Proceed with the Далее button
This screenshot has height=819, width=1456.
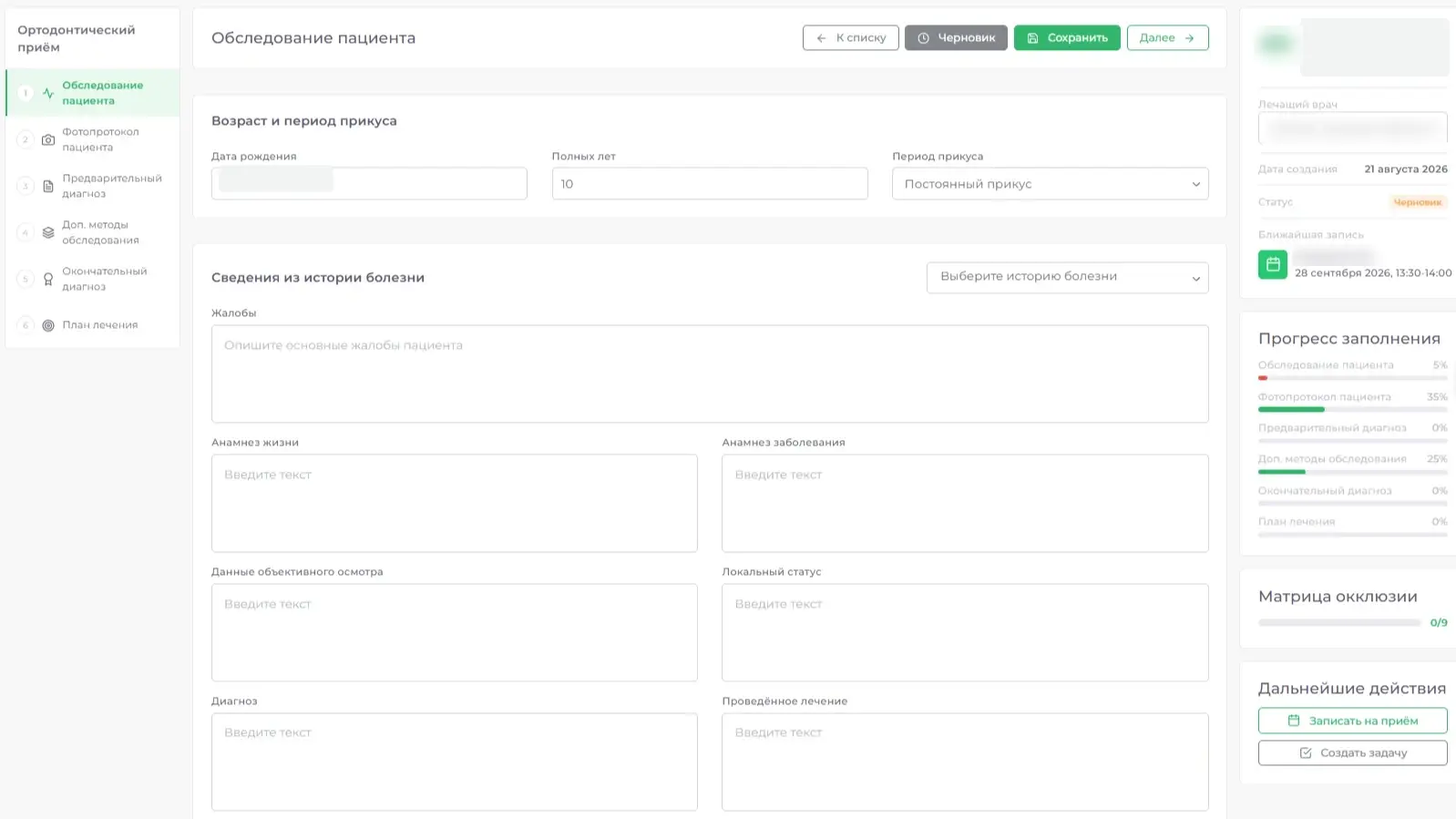point(1167,37)
